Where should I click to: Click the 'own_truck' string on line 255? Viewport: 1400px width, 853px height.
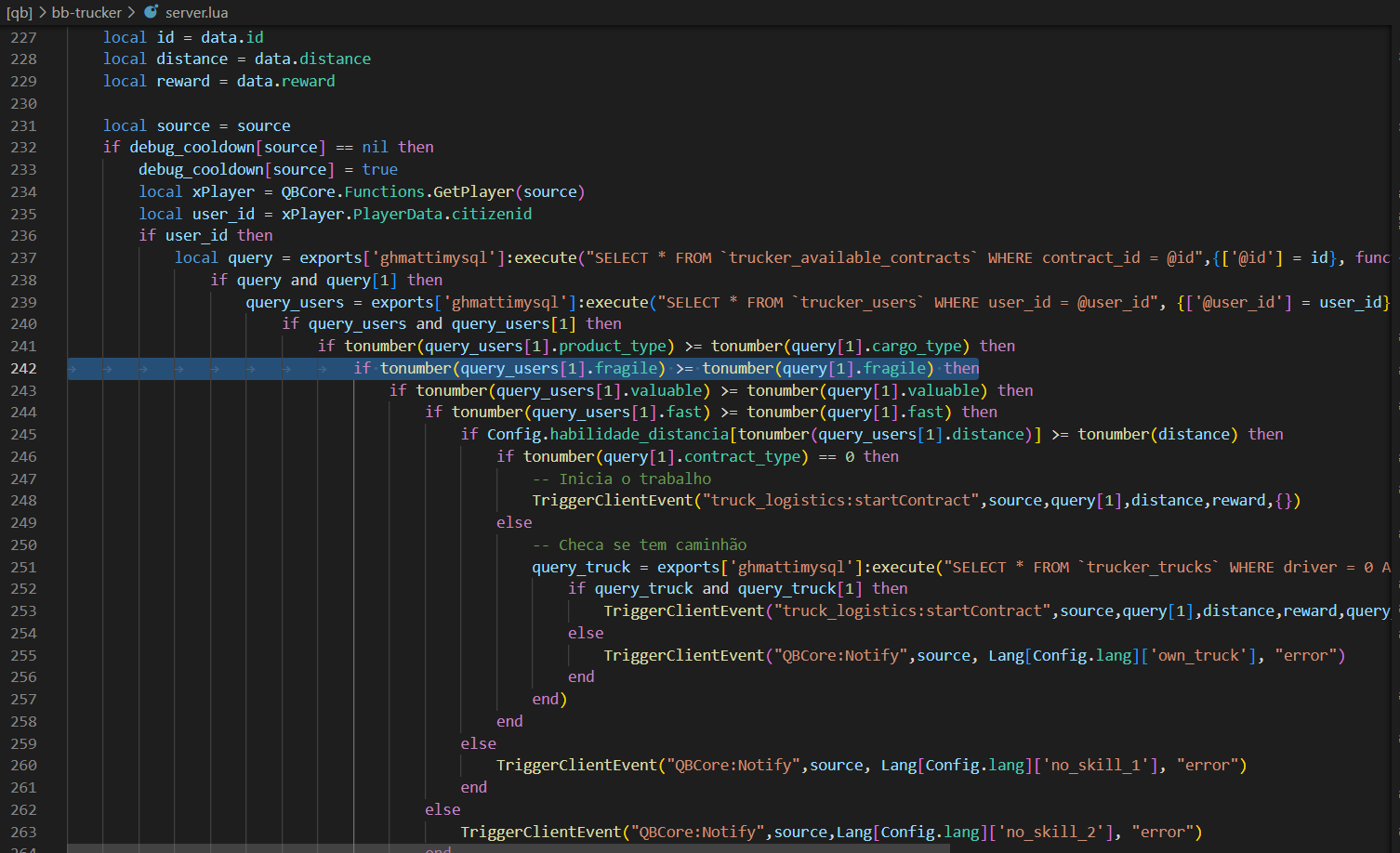pyautogui.click(x=1198, y=655)
